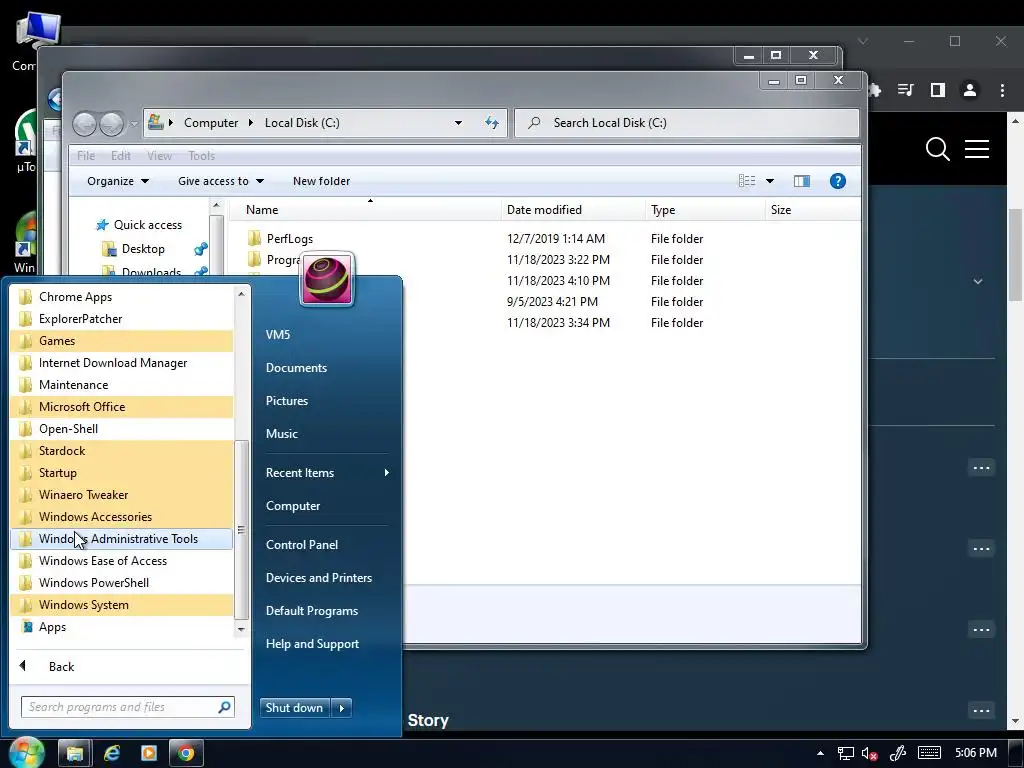Click the search magnifier in start menu

pos(224,707)
